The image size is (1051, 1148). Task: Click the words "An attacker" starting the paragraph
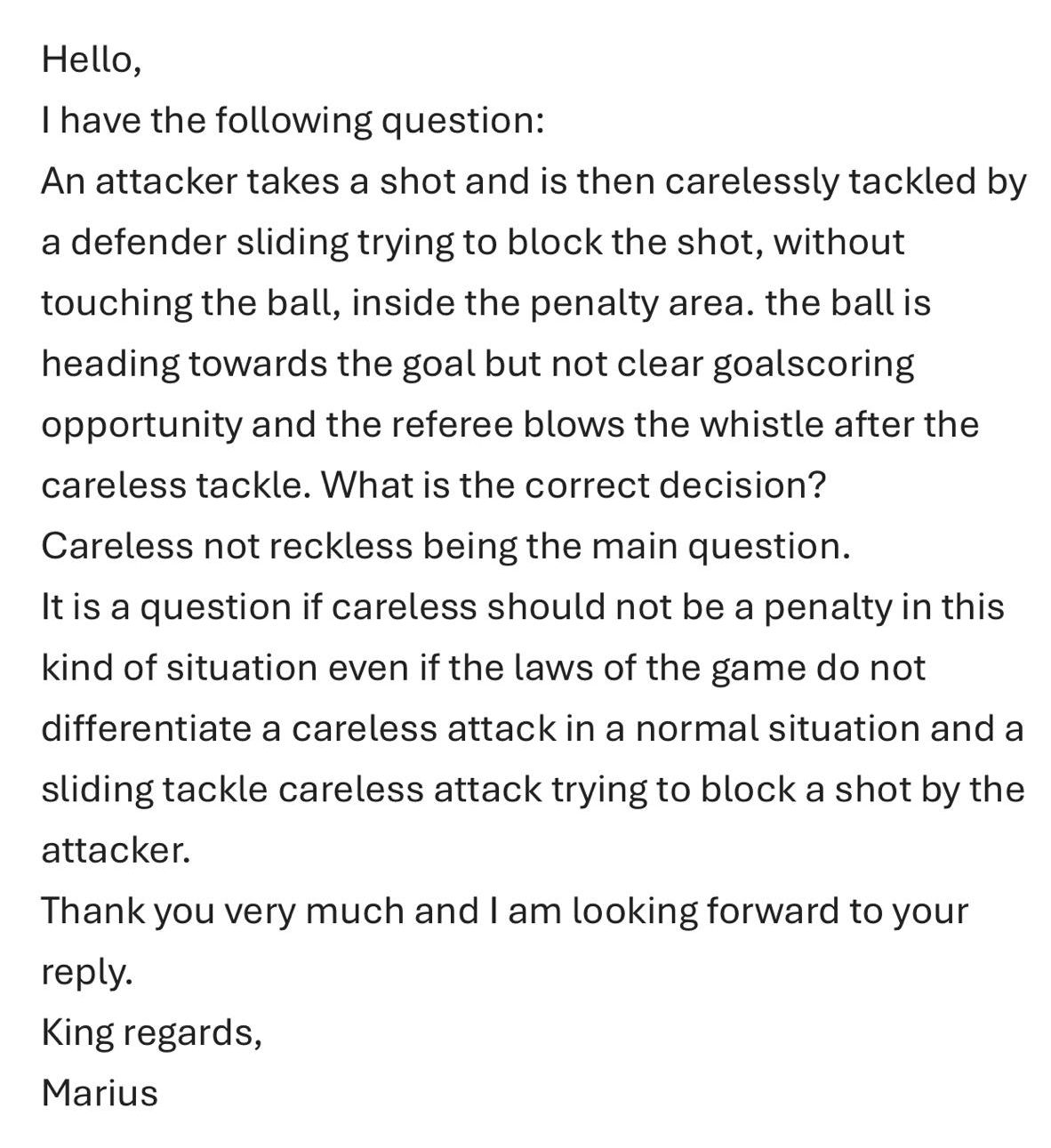pyautogui.click(x=139, y=181)
